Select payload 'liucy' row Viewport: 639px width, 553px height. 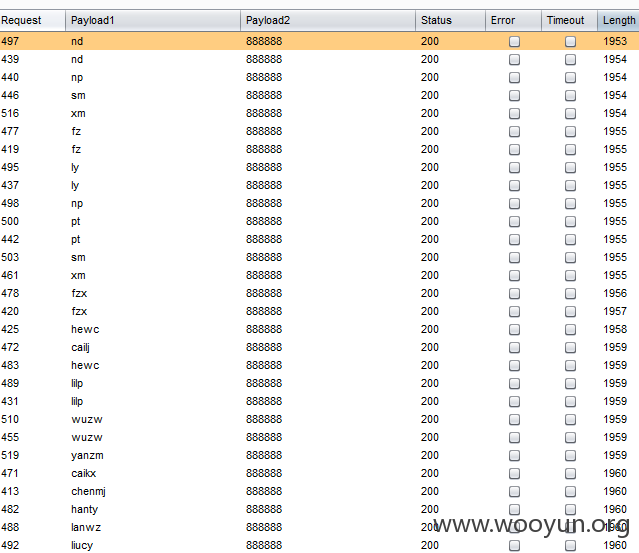coord(82,545)
